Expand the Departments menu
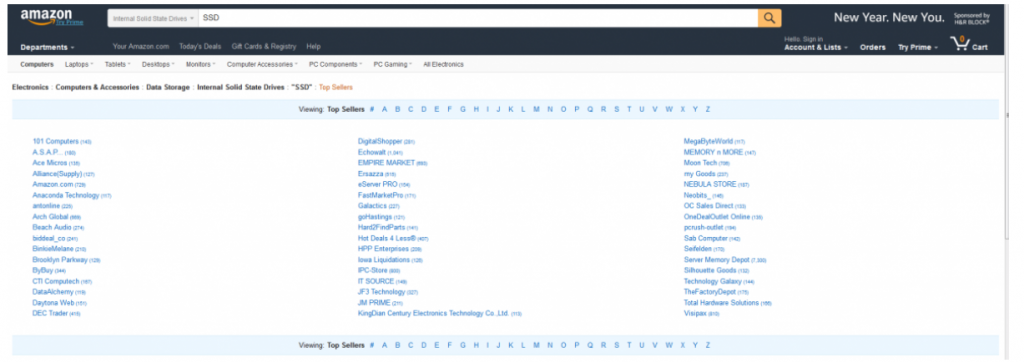This screenshot has width=1024, height=363. click(x=47, y=47)
